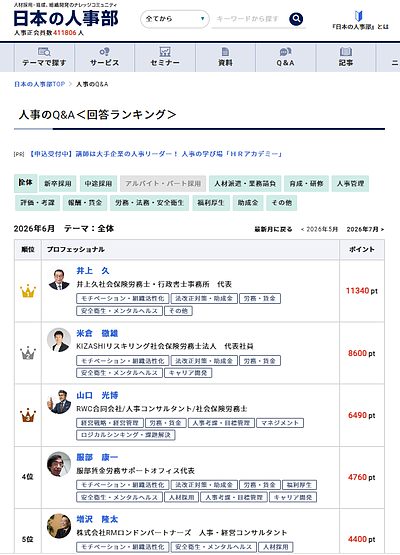The image size is (400, 555).
Task: Open テーマで探す navigation icon
Action: tap(44, 52)
